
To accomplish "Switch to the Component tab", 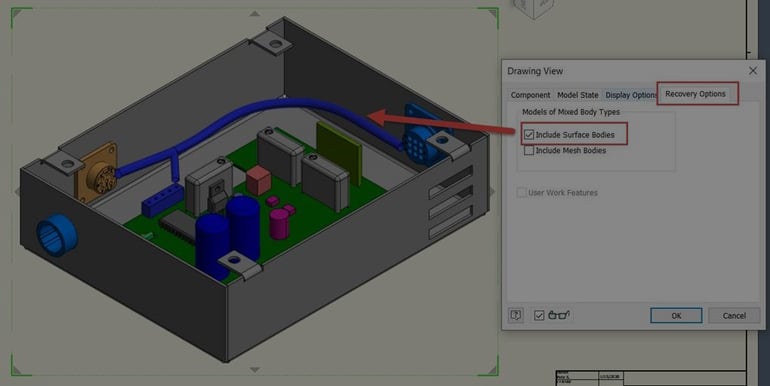I will [530, 95].
